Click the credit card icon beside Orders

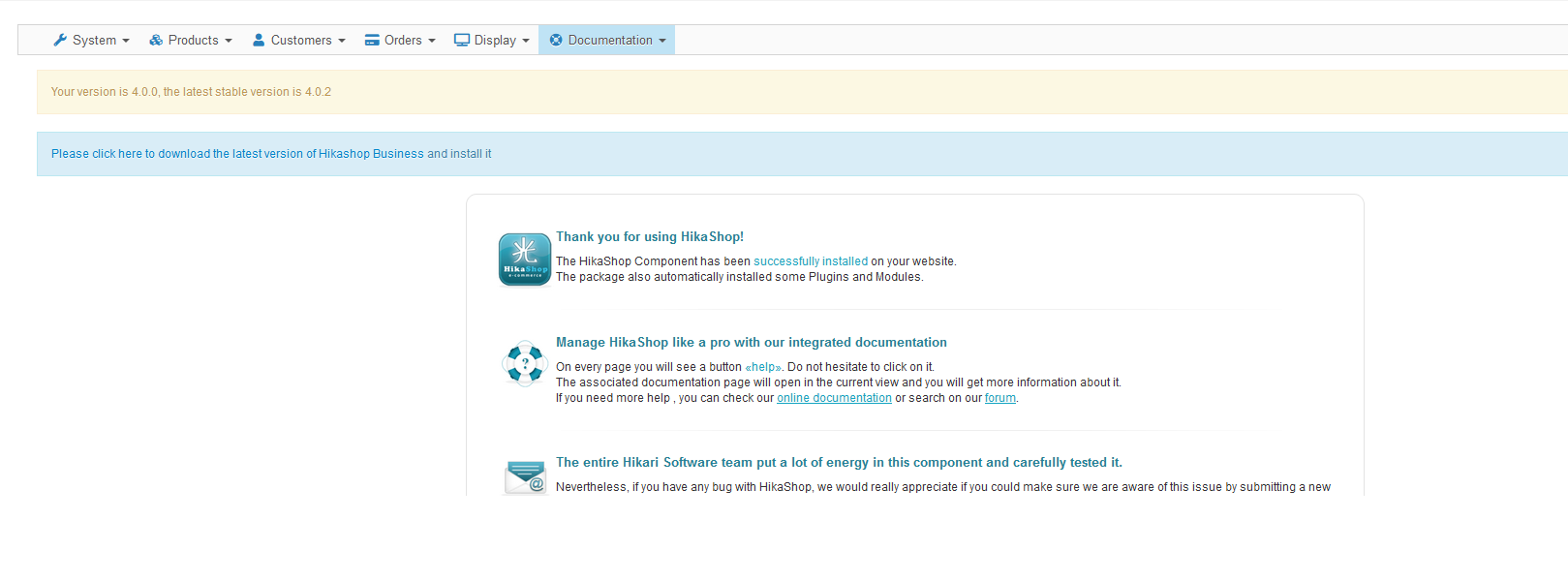pyautogui.click(x=372, y=40)
